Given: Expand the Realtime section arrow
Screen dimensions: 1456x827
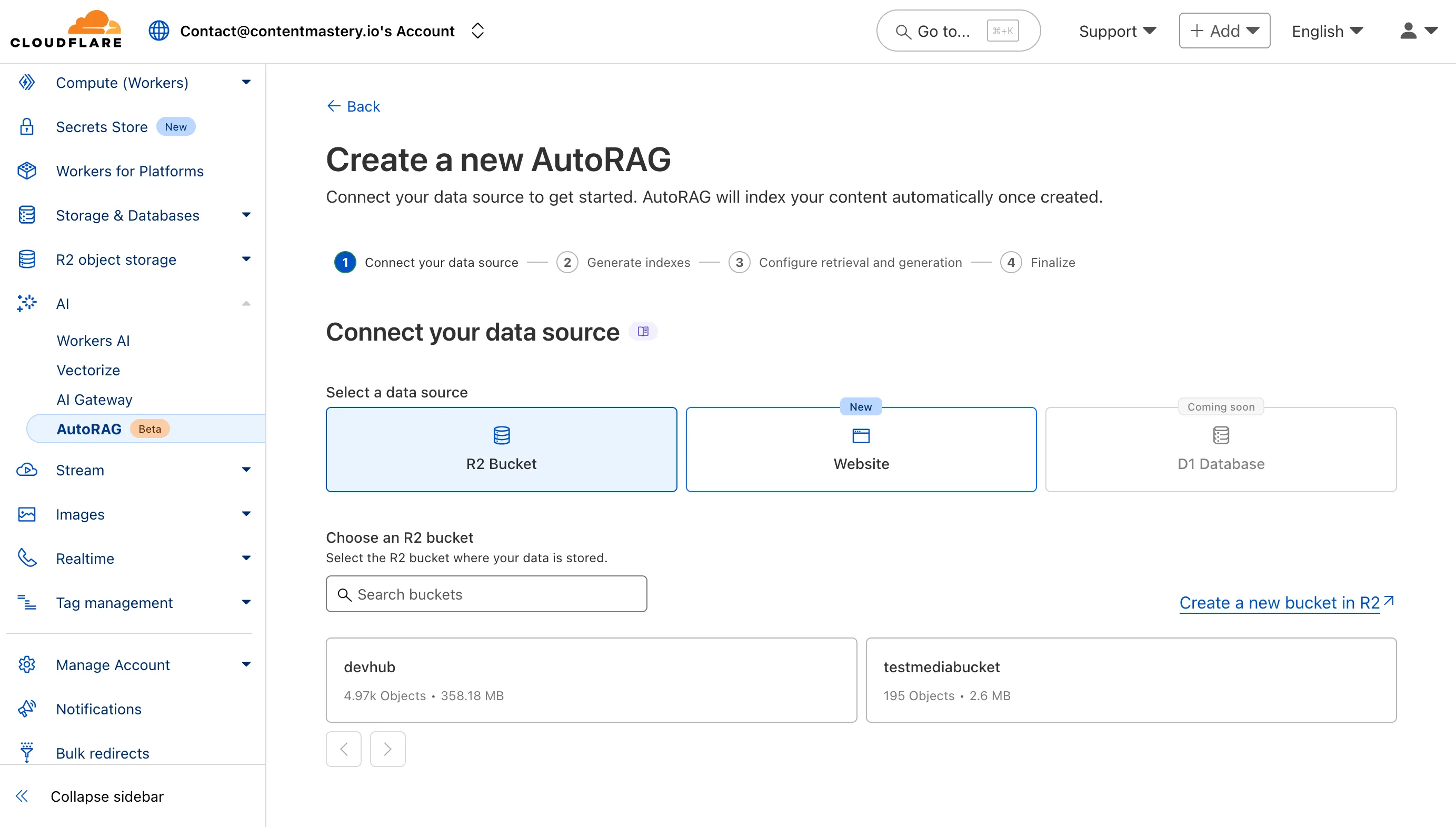Looking at the screenshot, I should click(246, 559).
